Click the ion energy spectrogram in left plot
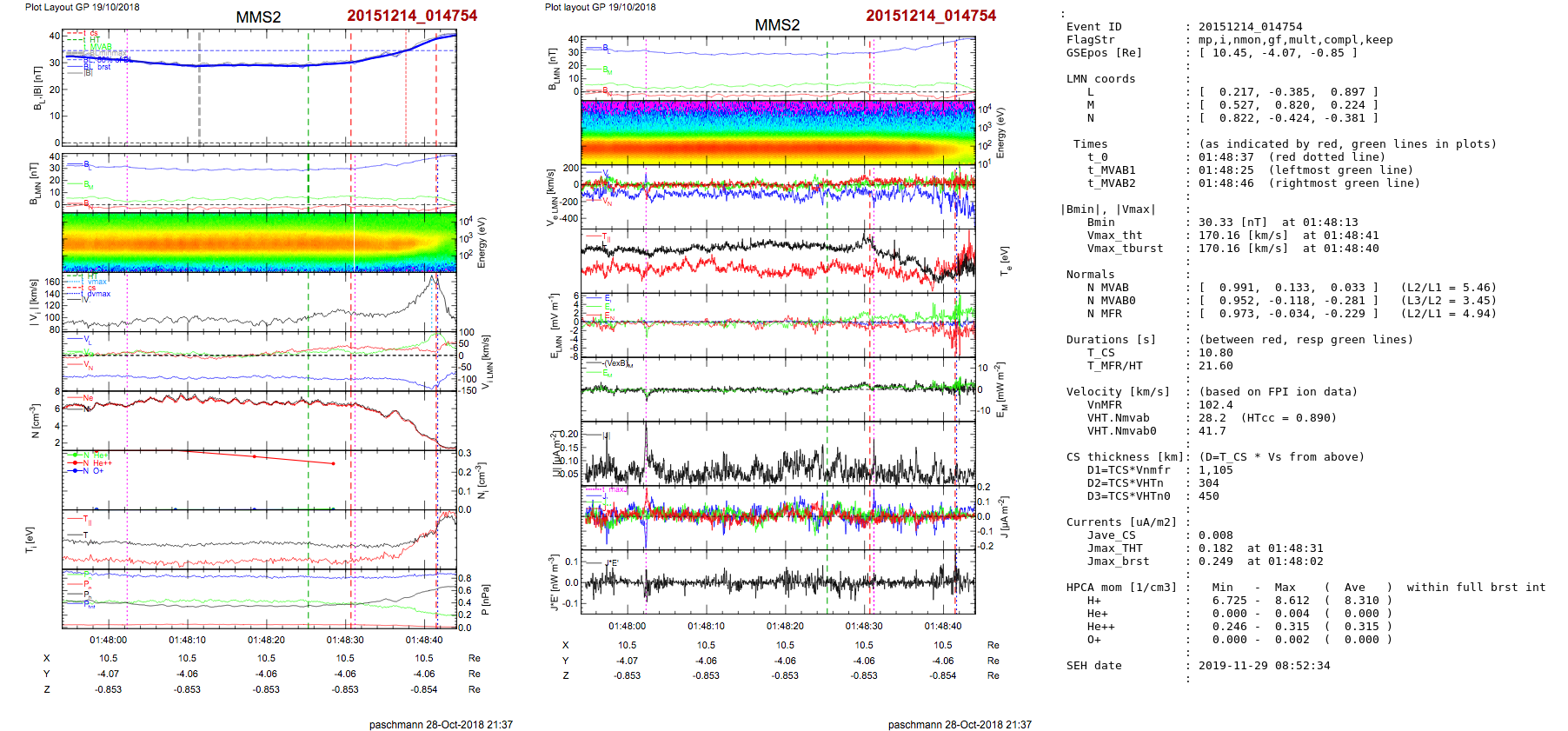The height and width of the screenshot is (731, 1568). coord(260,243)
